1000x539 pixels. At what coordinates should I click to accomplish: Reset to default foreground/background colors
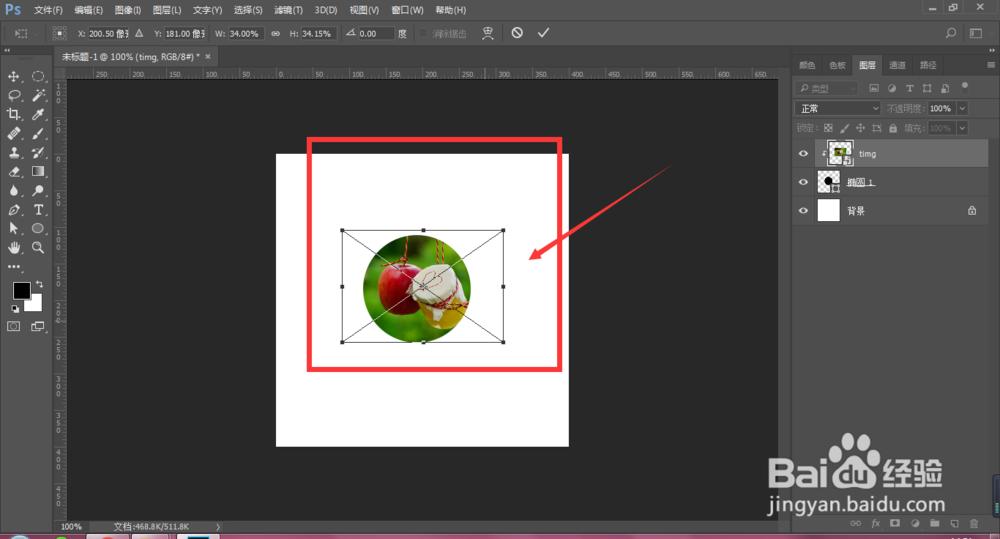click(15, 309)
